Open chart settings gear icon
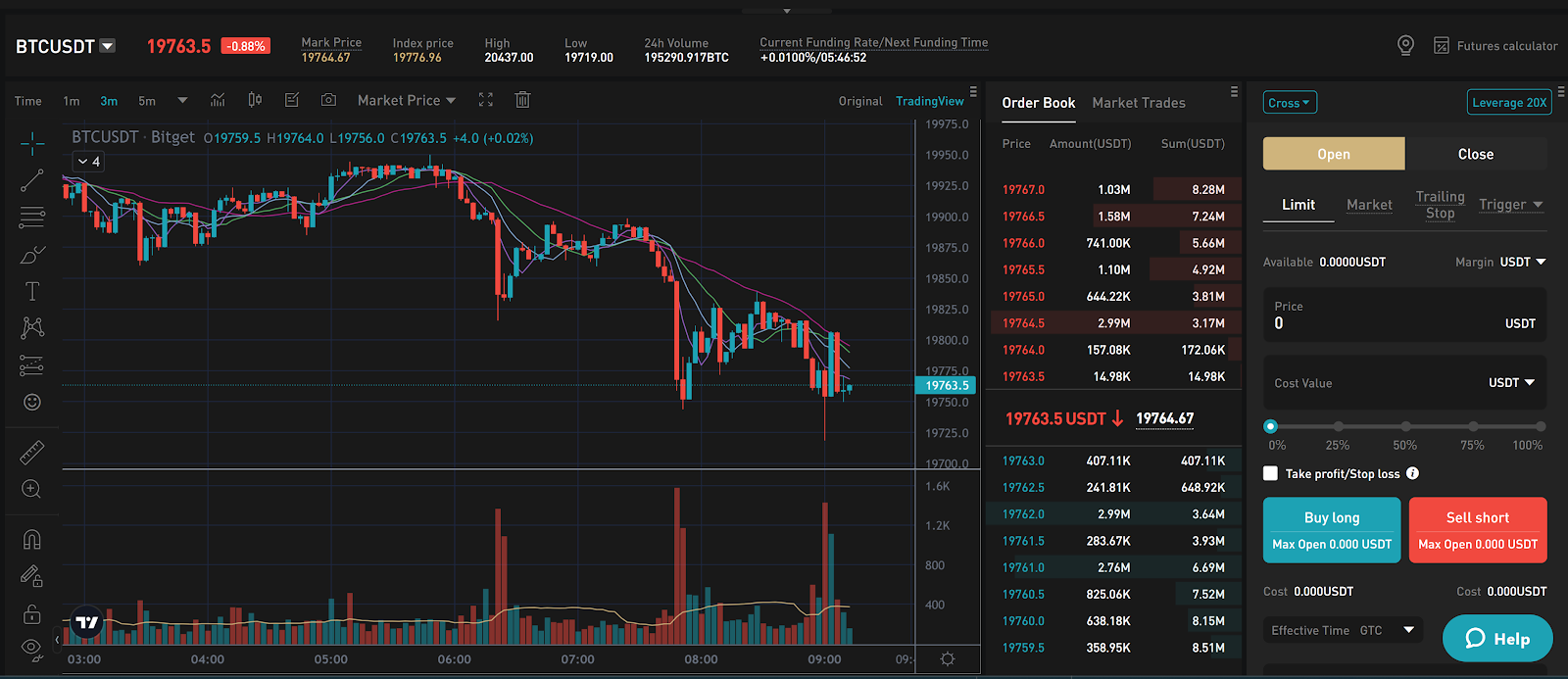1568x679 pixels. pyautogui.click(x=948, y=659)
